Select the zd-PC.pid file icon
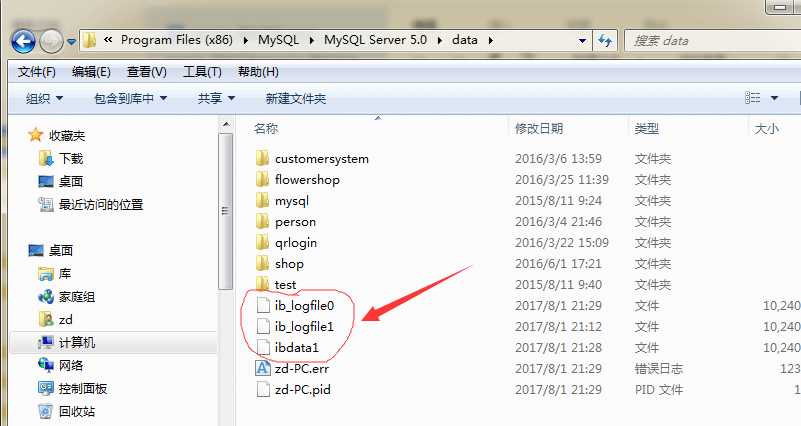This screenshot has height=426, width=801. click(x=263, y=389)
